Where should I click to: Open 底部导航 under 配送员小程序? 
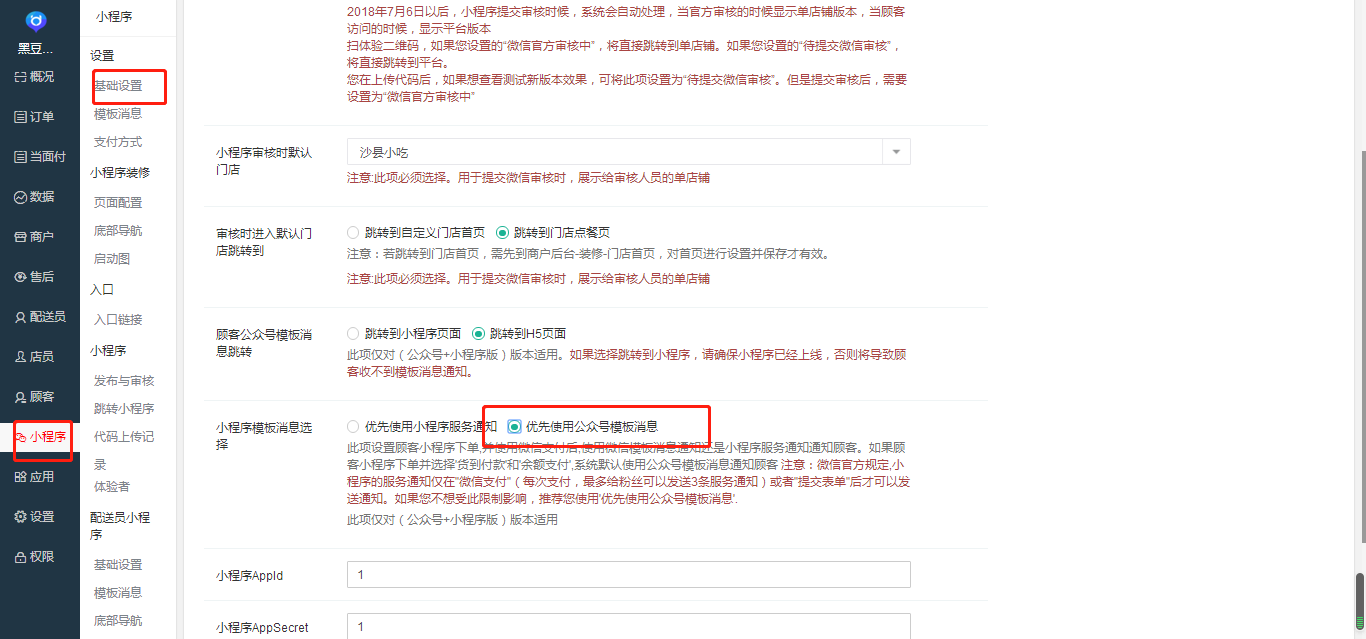click(x=118, y=620)
